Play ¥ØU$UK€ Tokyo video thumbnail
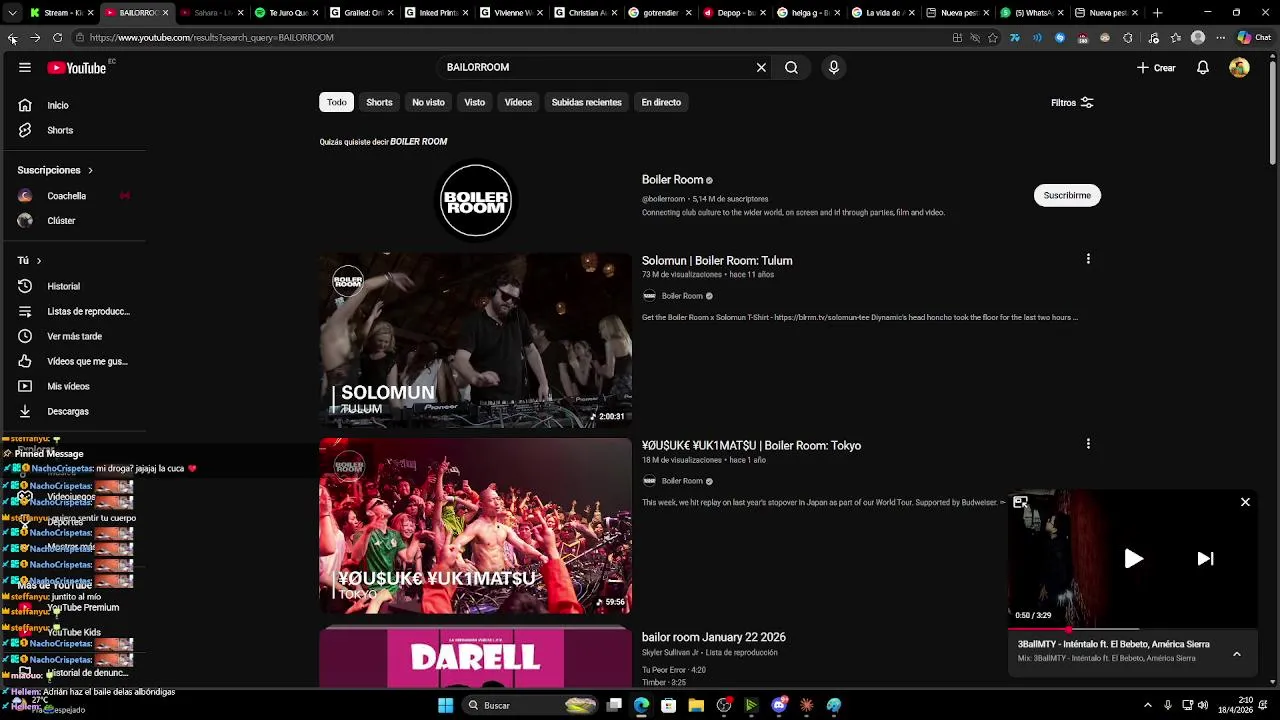 click(475, 526)
